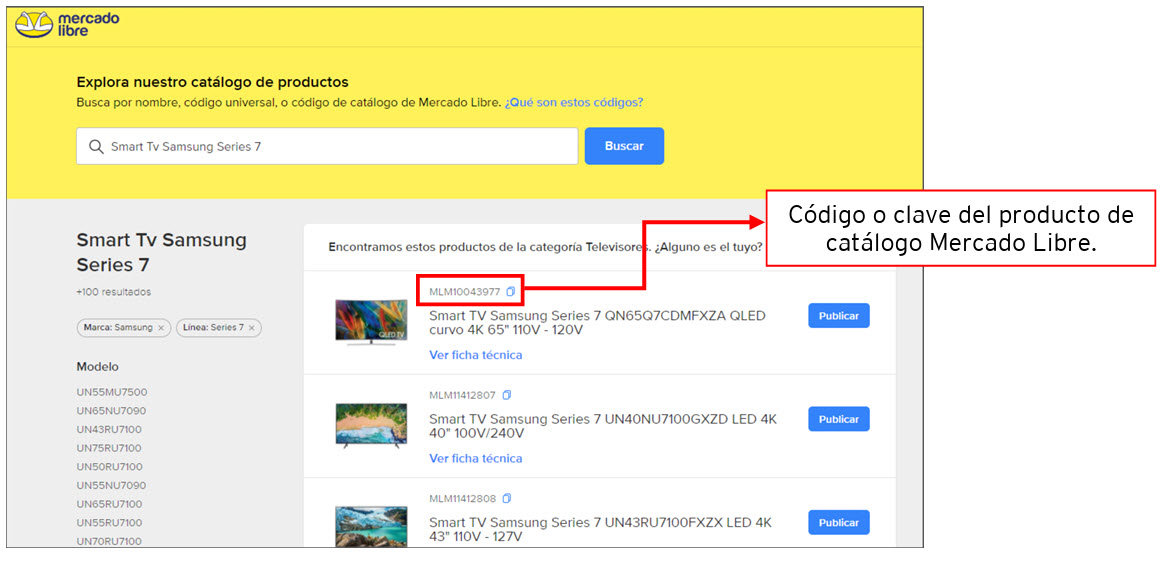Click the search magnifier icon
The width and height of the screenshot is (1161, 561).
click(96, 147)
